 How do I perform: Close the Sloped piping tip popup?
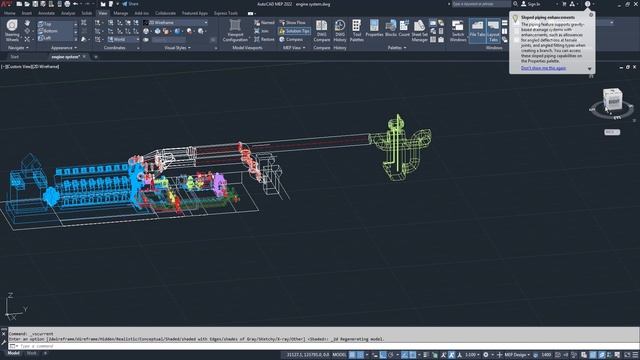(591, 15)
